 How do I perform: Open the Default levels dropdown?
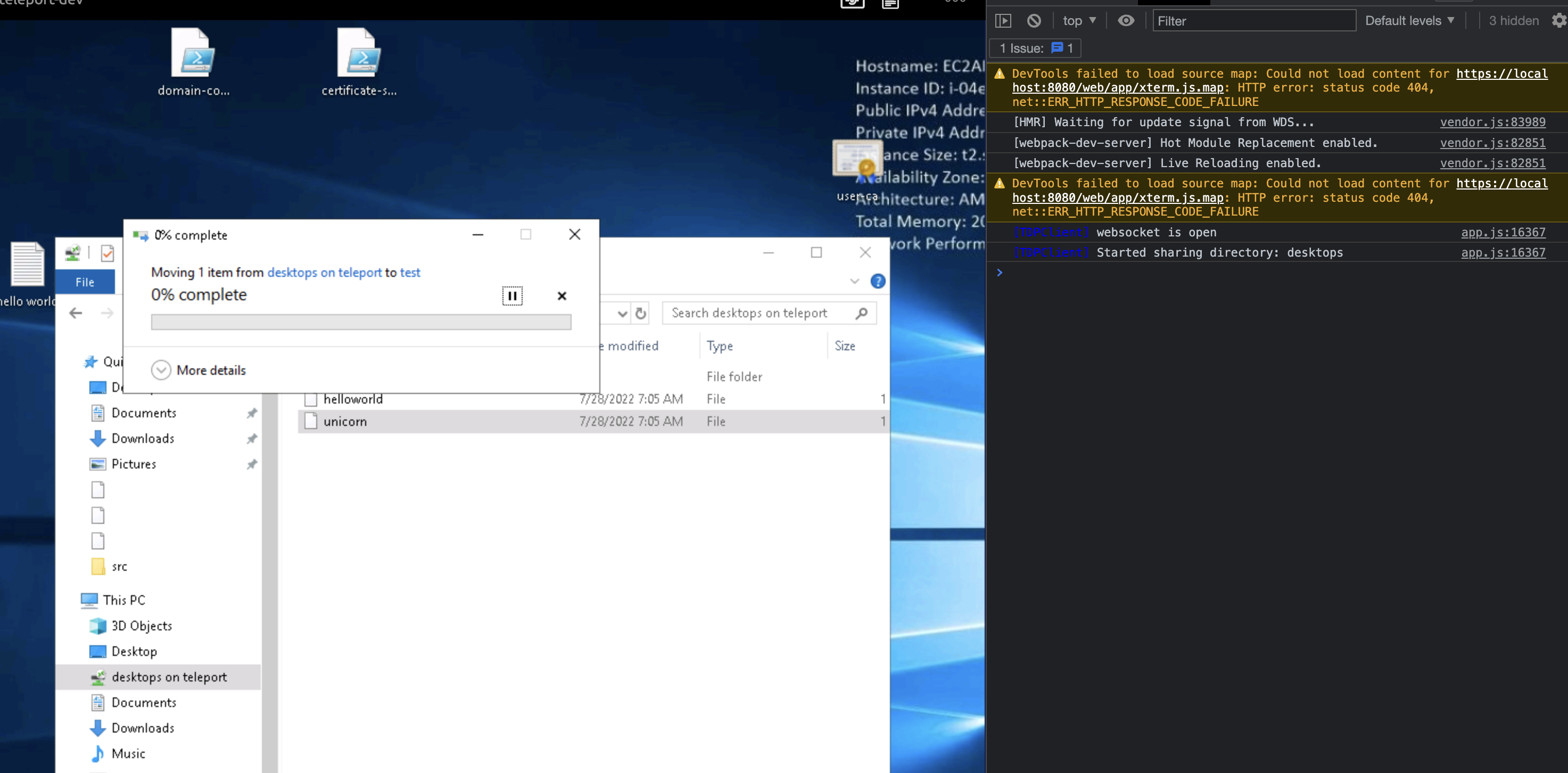[x=1409, y=21]
